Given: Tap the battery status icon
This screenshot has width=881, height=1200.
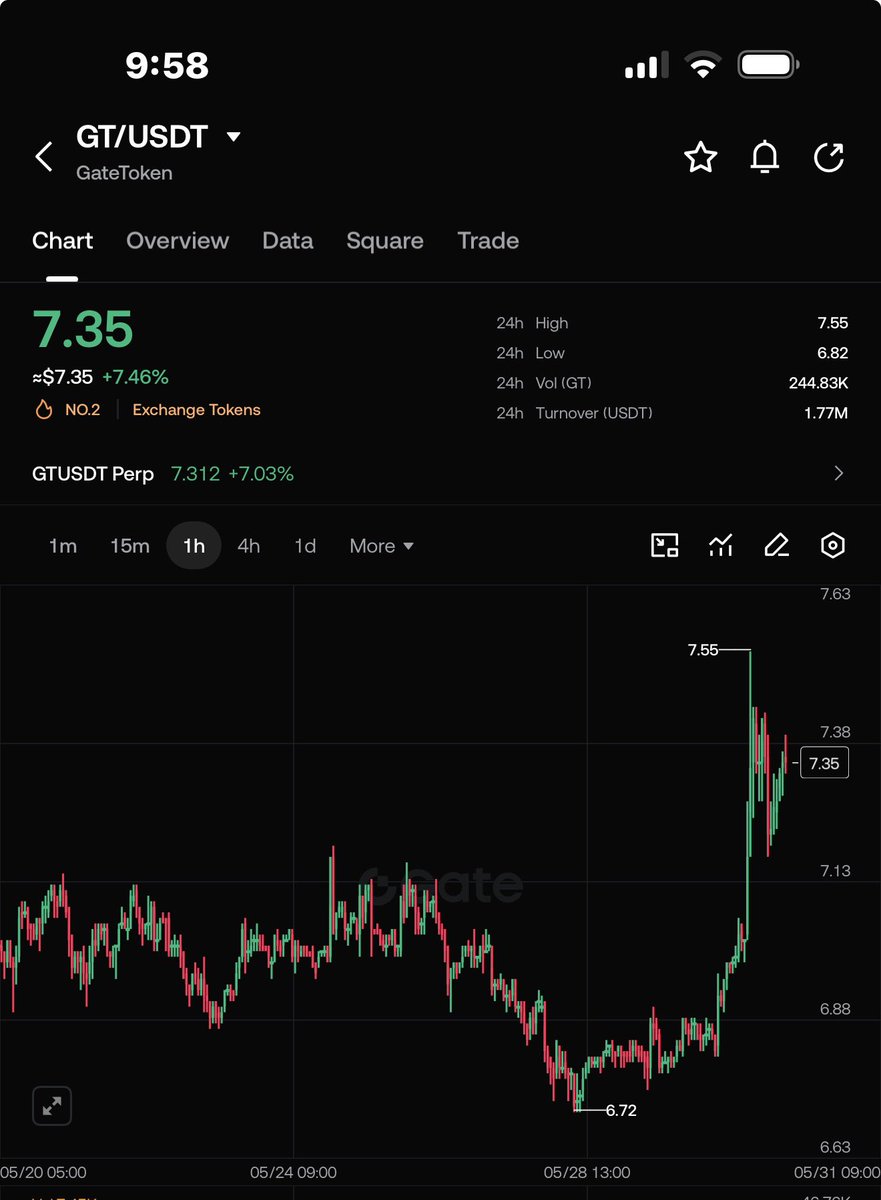Looking at the screenshot, I should [770, 66].
